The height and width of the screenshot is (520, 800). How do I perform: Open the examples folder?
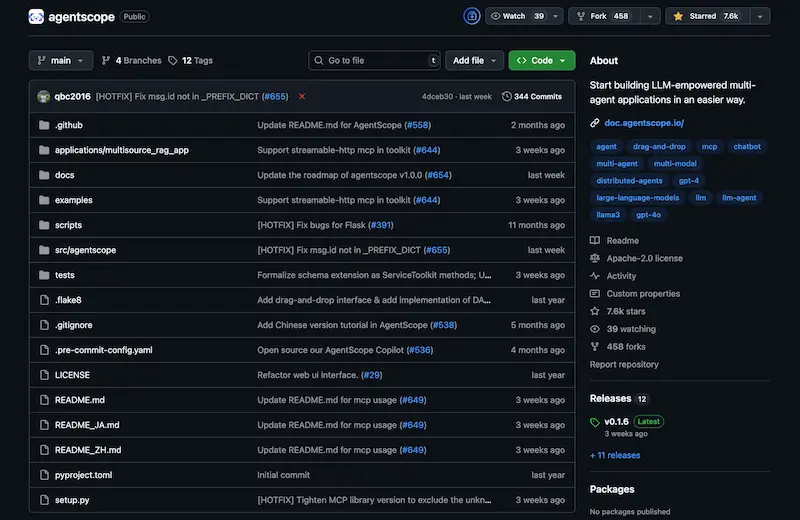pos(73,200)
